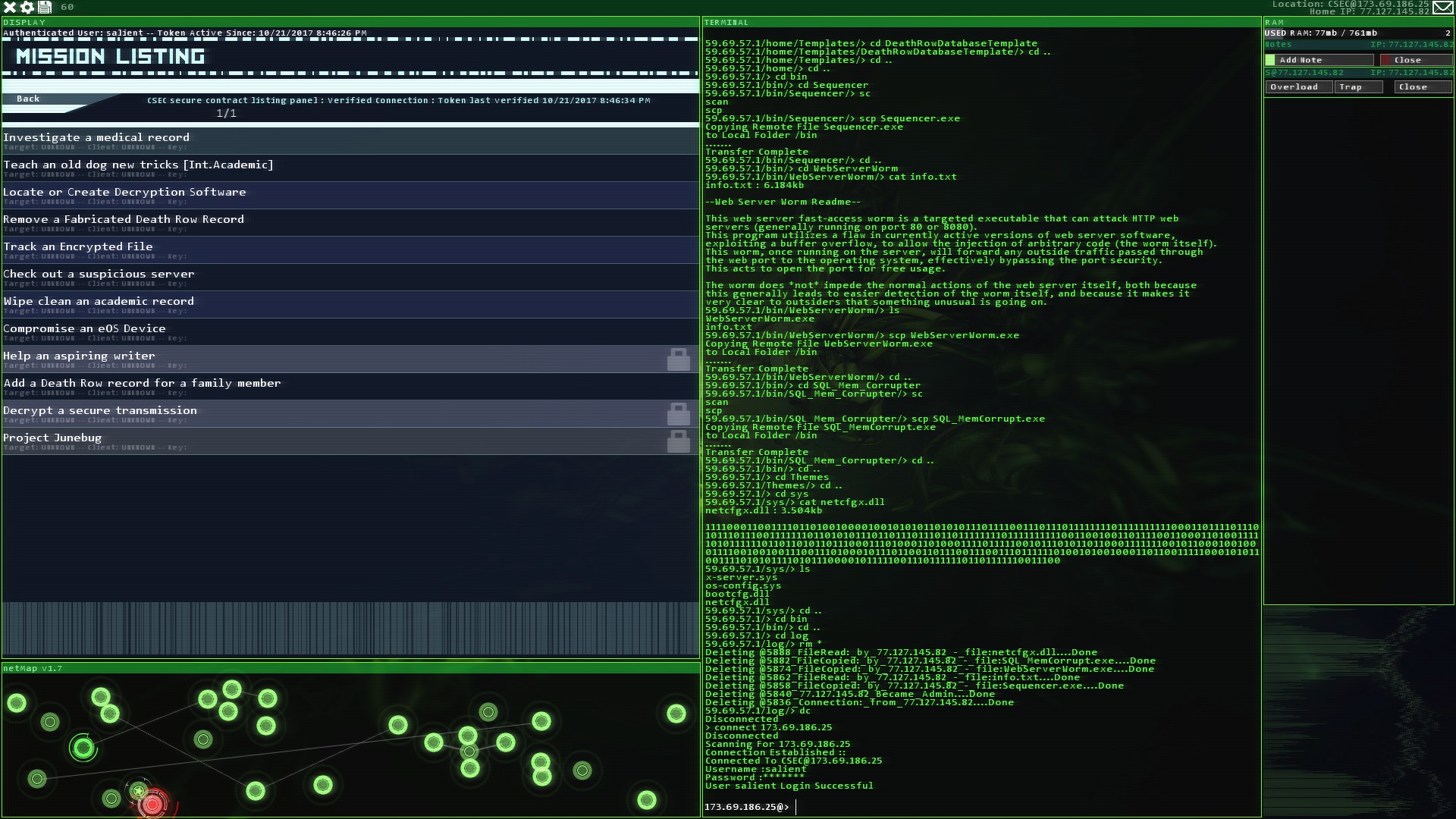Select the red highlighted netMap node
Screen dimensions: 1456x819
(153, 804)
